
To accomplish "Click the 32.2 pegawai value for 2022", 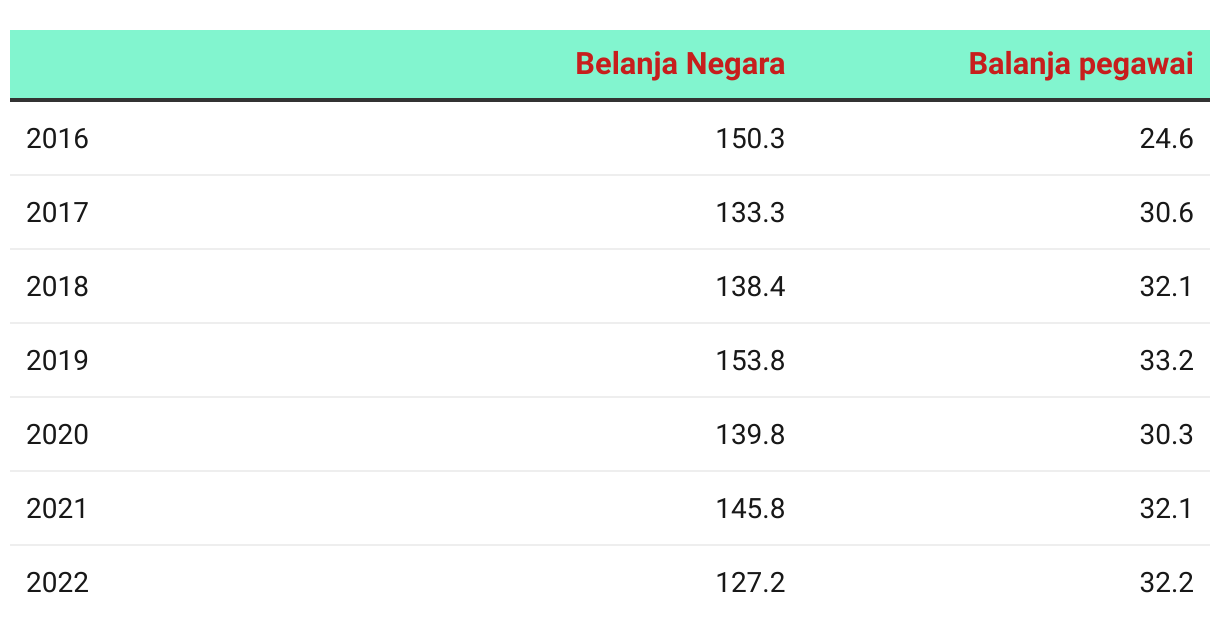I will coord(1167,583).
